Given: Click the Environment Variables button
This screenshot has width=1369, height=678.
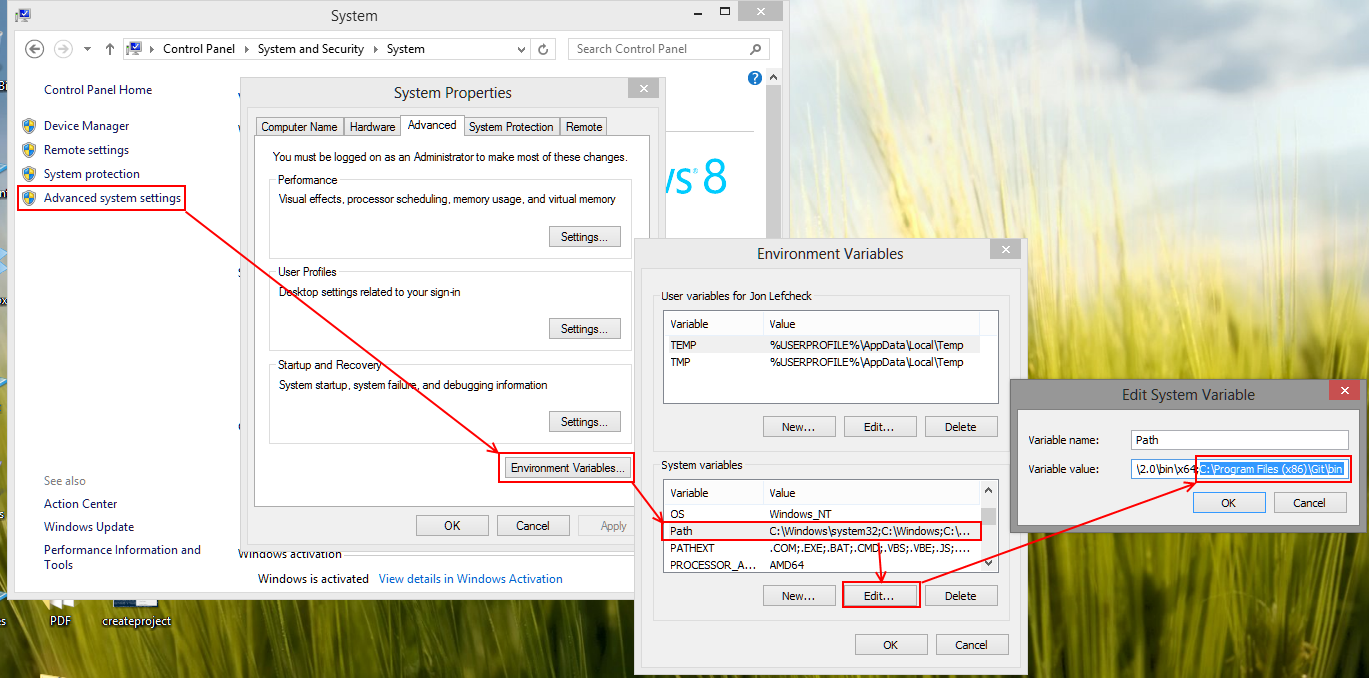Looking at the screenshot, I should click(x=567, y=468).
